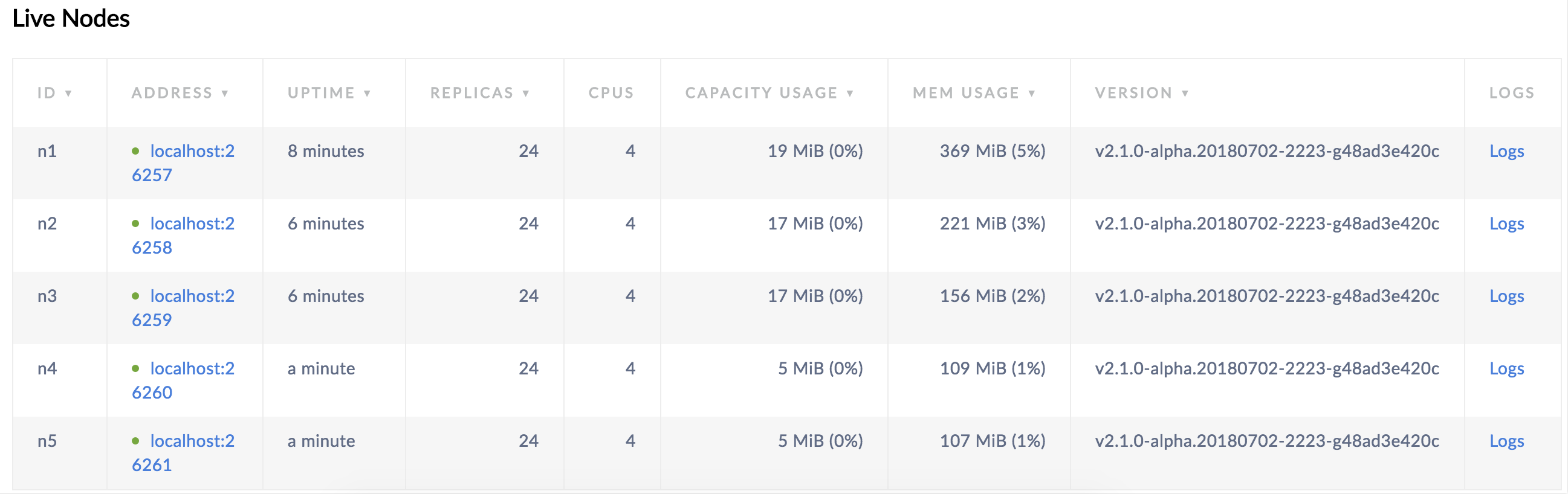Open node n4 address localhost:26260

pos(191,368)
